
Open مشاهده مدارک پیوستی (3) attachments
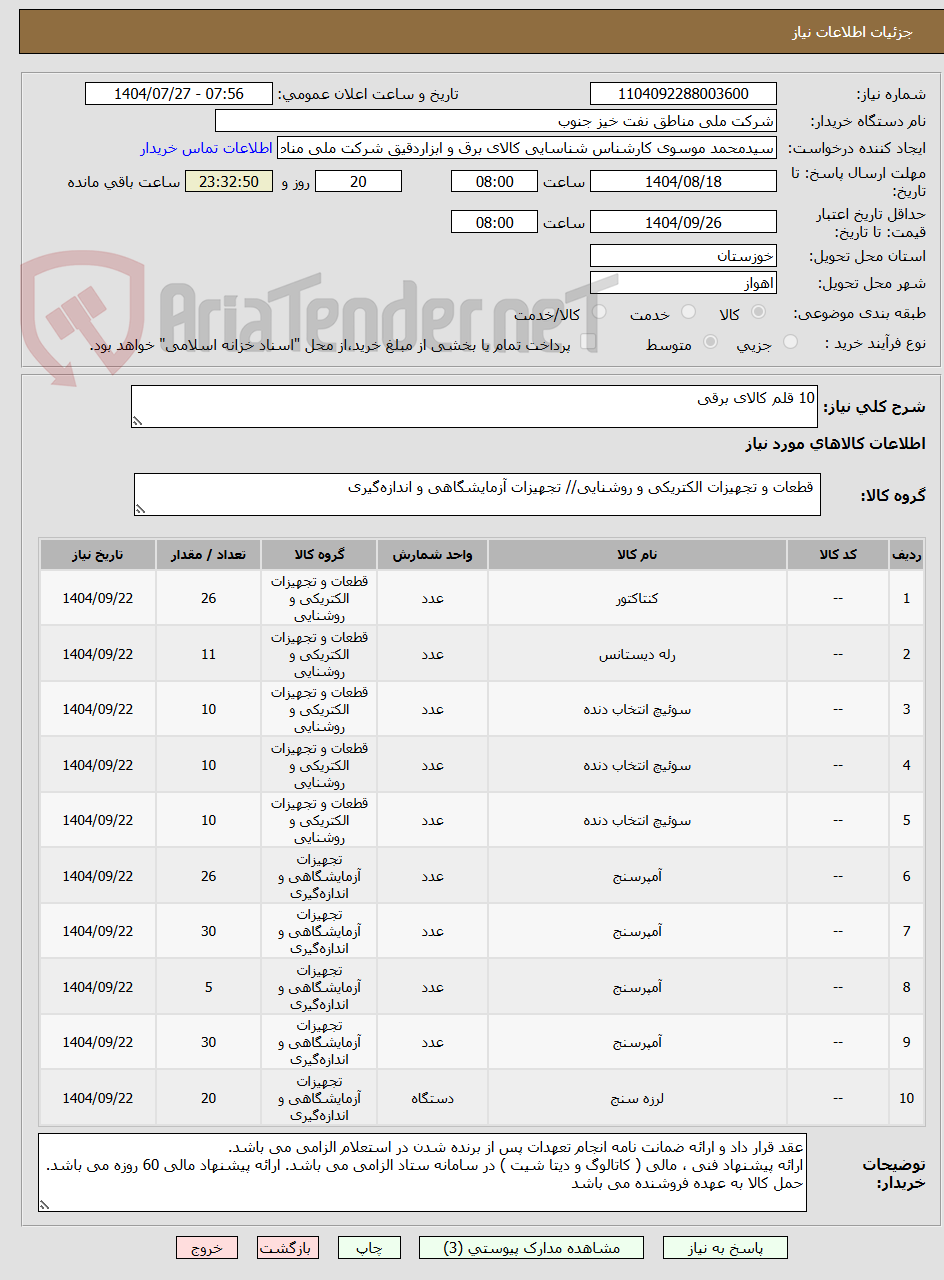pos(531,1248)
